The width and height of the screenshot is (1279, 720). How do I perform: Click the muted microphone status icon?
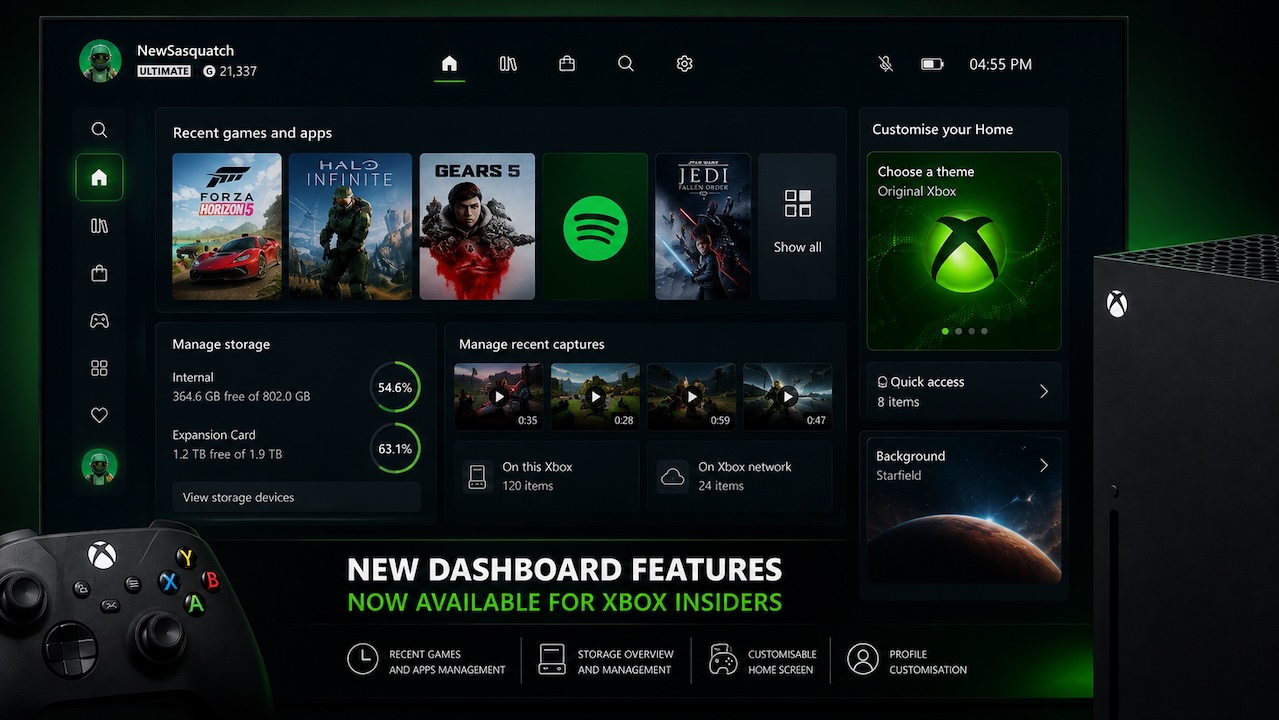coord(886,64)
